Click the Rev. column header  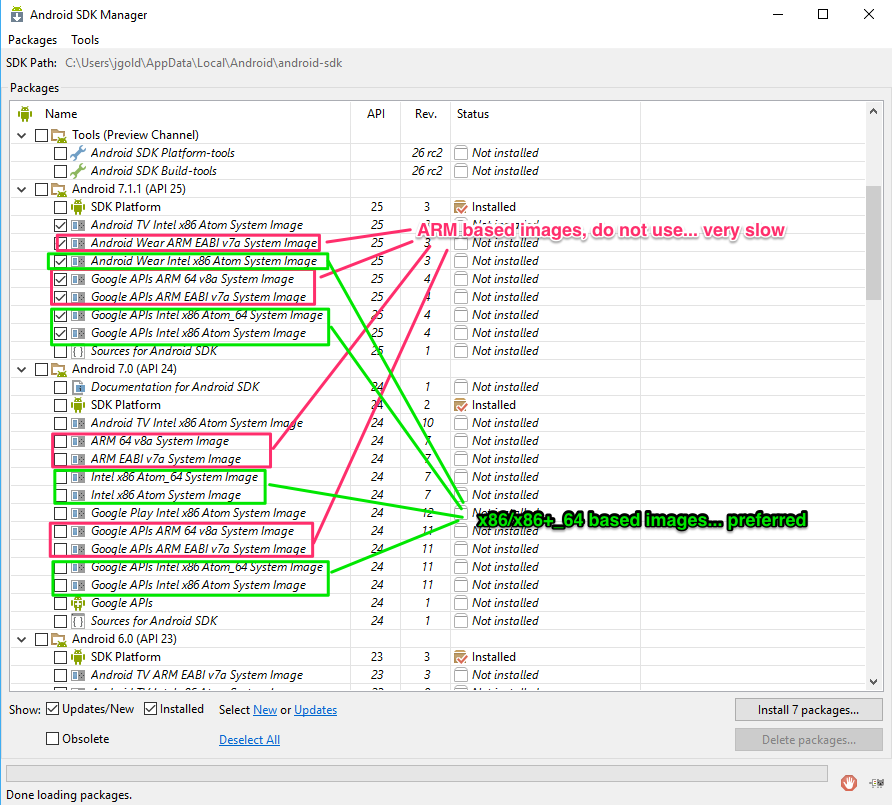pyautogui.click(x=426, y=114)
